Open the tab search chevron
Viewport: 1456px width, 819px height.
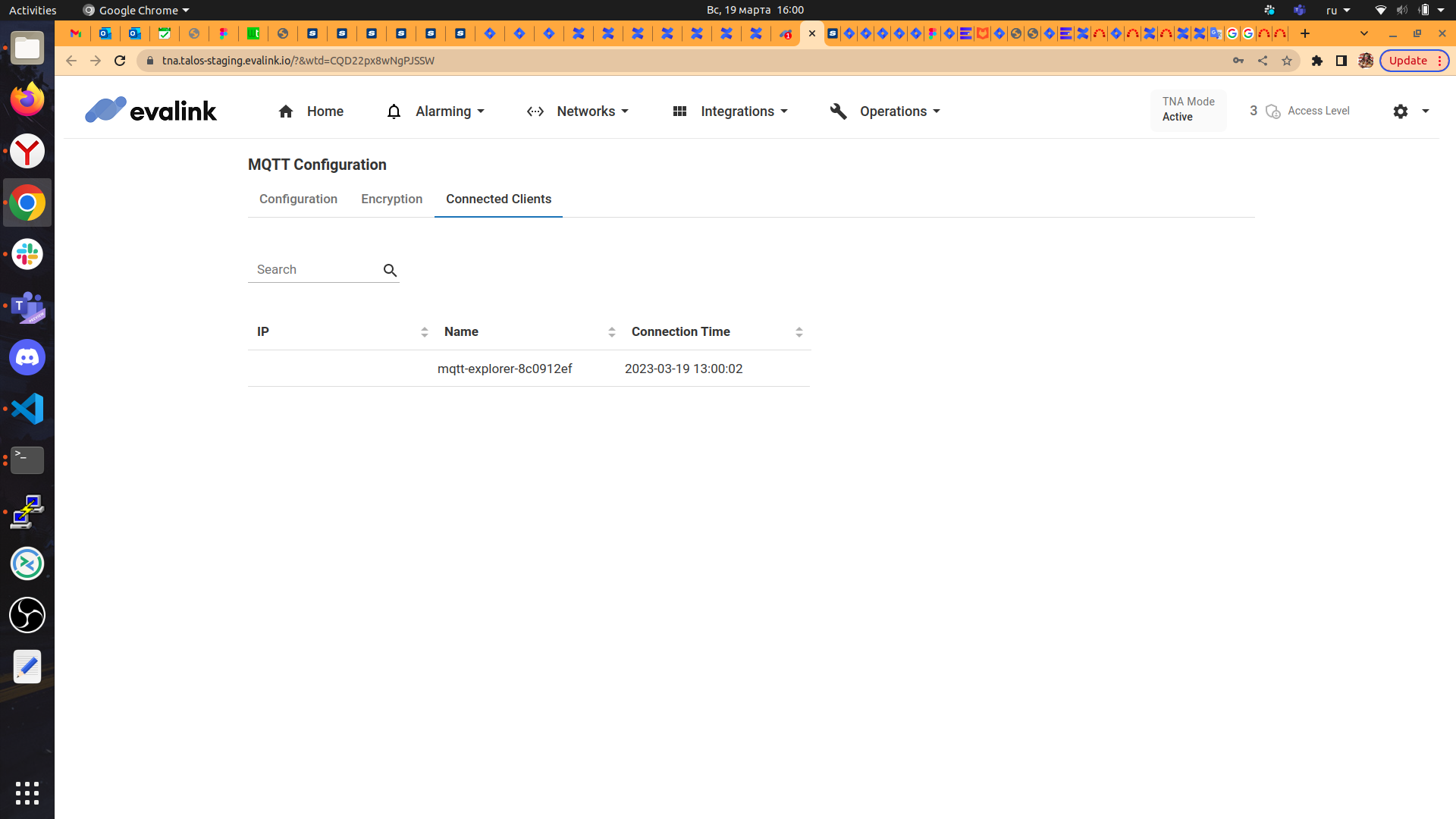(x=1364, y=33)
